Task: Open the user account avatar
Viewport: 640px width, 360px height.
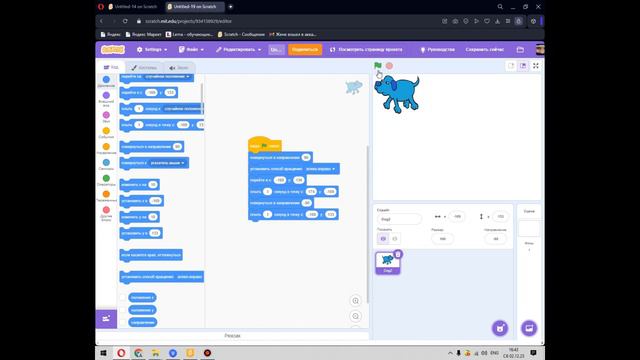Action: 540,50
